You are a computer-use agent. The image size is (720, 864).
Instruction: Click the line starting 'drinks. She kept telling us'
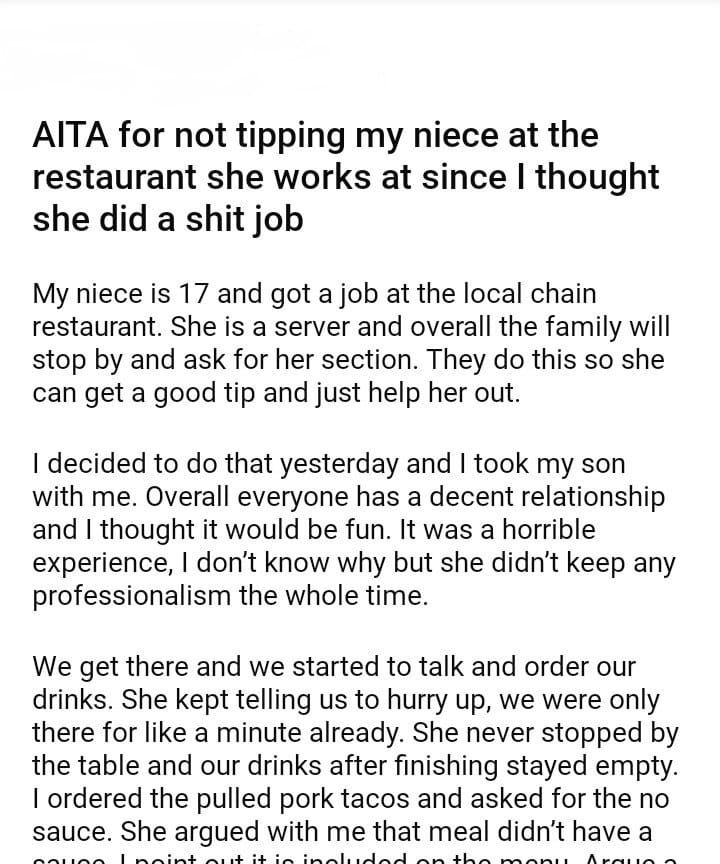click(x=346, y=699)
